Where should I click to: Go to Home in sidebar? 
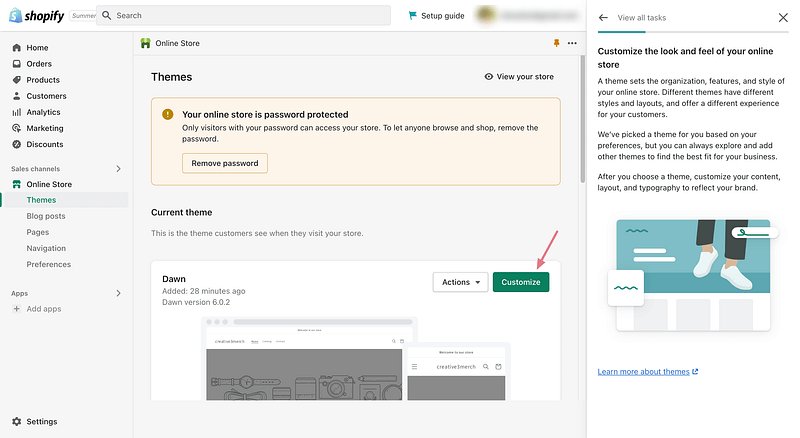pos(37,47)
